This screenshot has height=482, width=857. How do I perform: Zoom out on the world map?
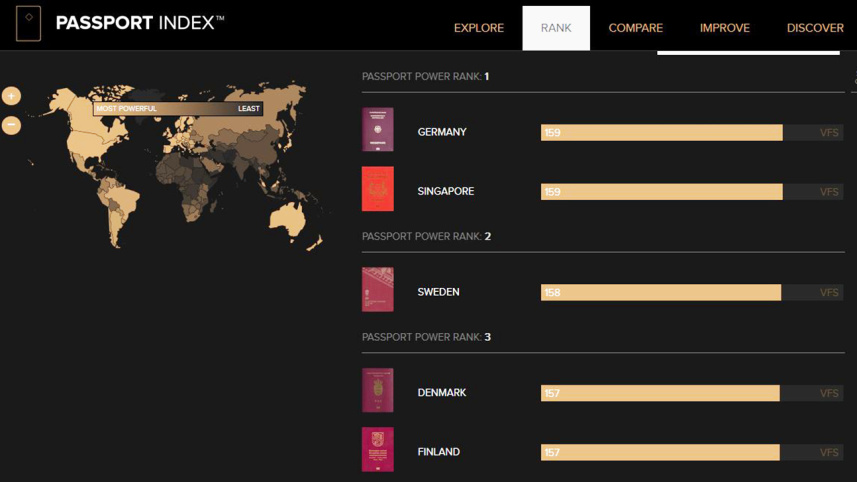tap(11, 125)
